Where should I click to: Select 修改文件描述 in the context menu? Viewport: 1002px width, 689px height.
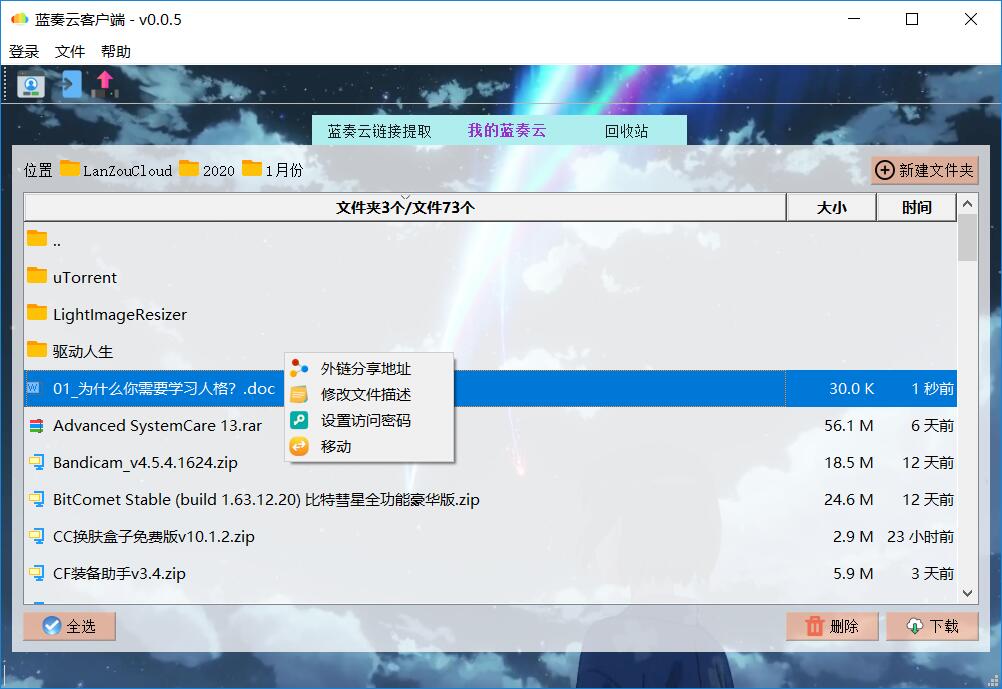click(x=365, y=395)
